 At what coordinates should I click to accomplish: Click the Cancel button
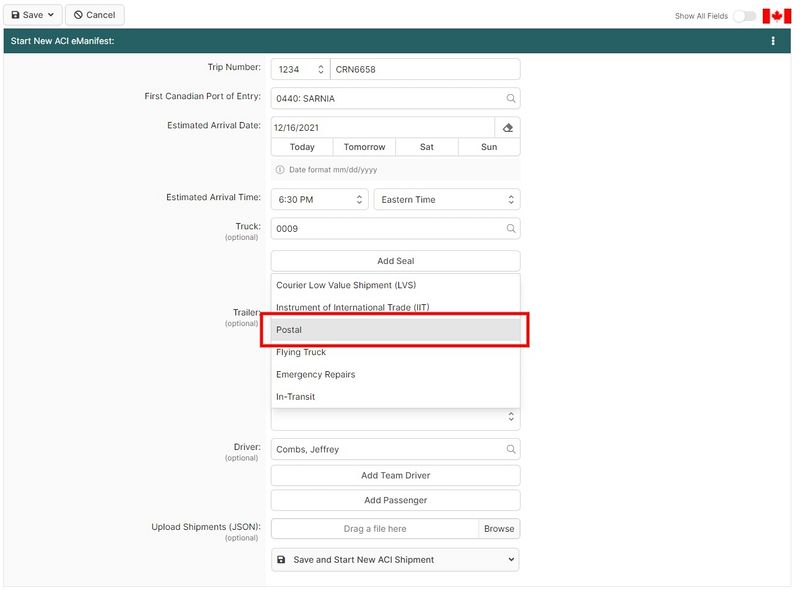pyautogui.click(x=95, y=15)
